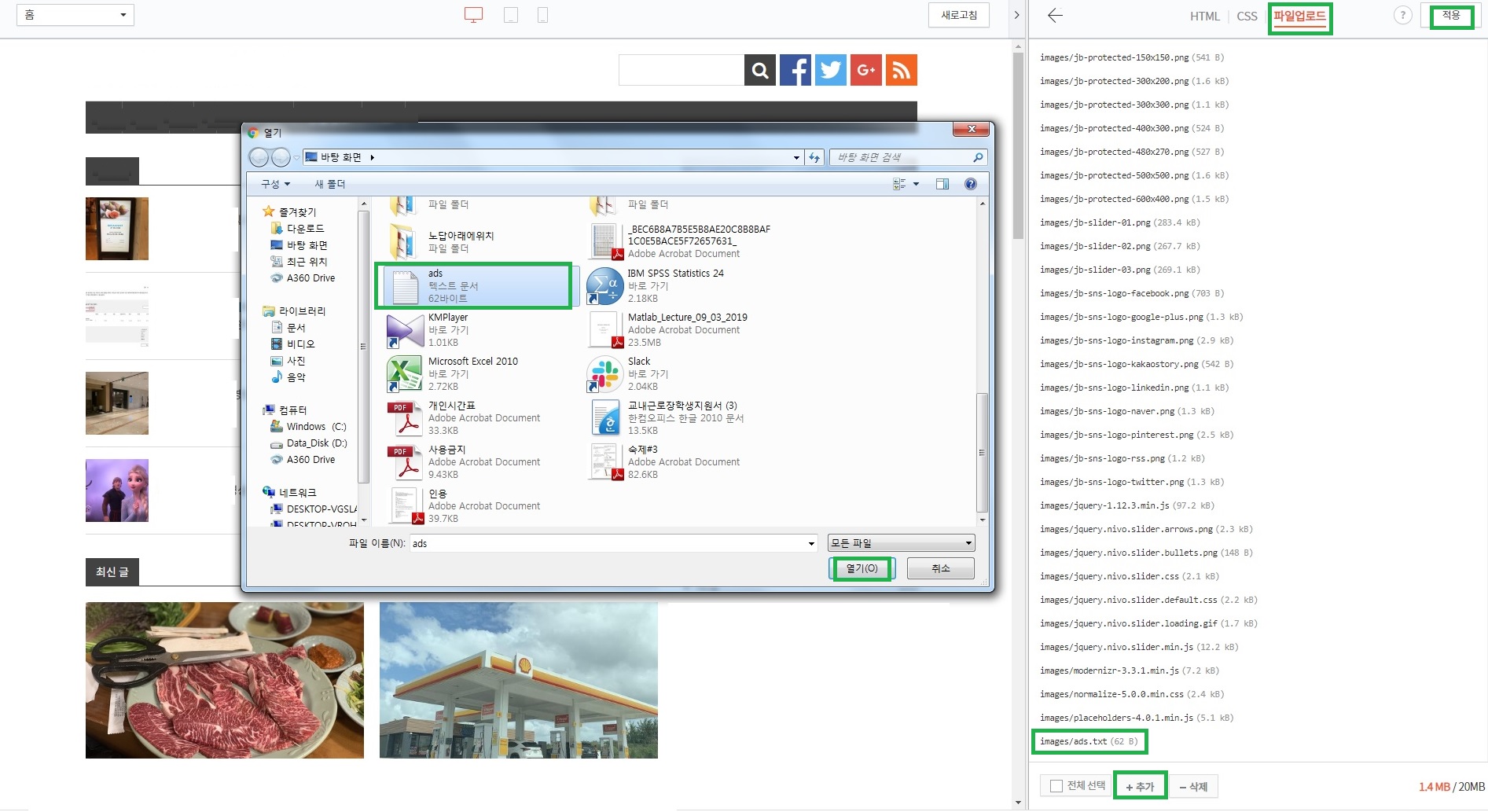
Task: Click the + 추가 add button
Action: (x=1140, y=786)
